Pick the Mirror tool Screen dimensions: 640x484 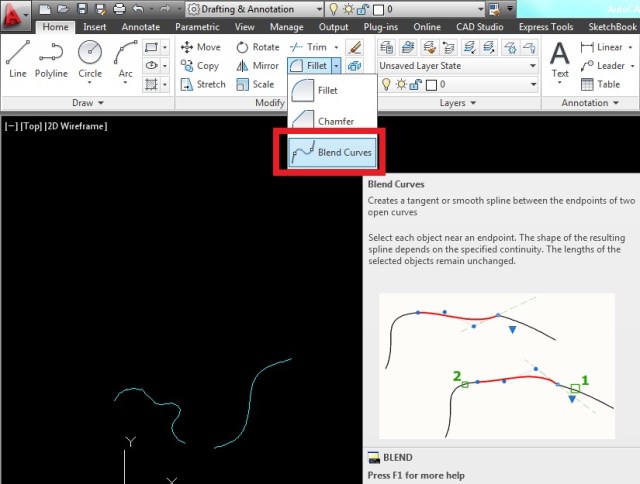tap(258, 66)
